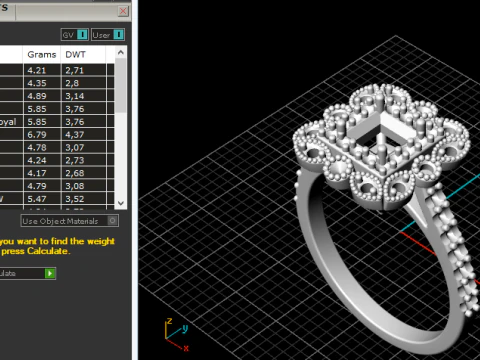Select the 4.35 grams cell

(42, 83)
